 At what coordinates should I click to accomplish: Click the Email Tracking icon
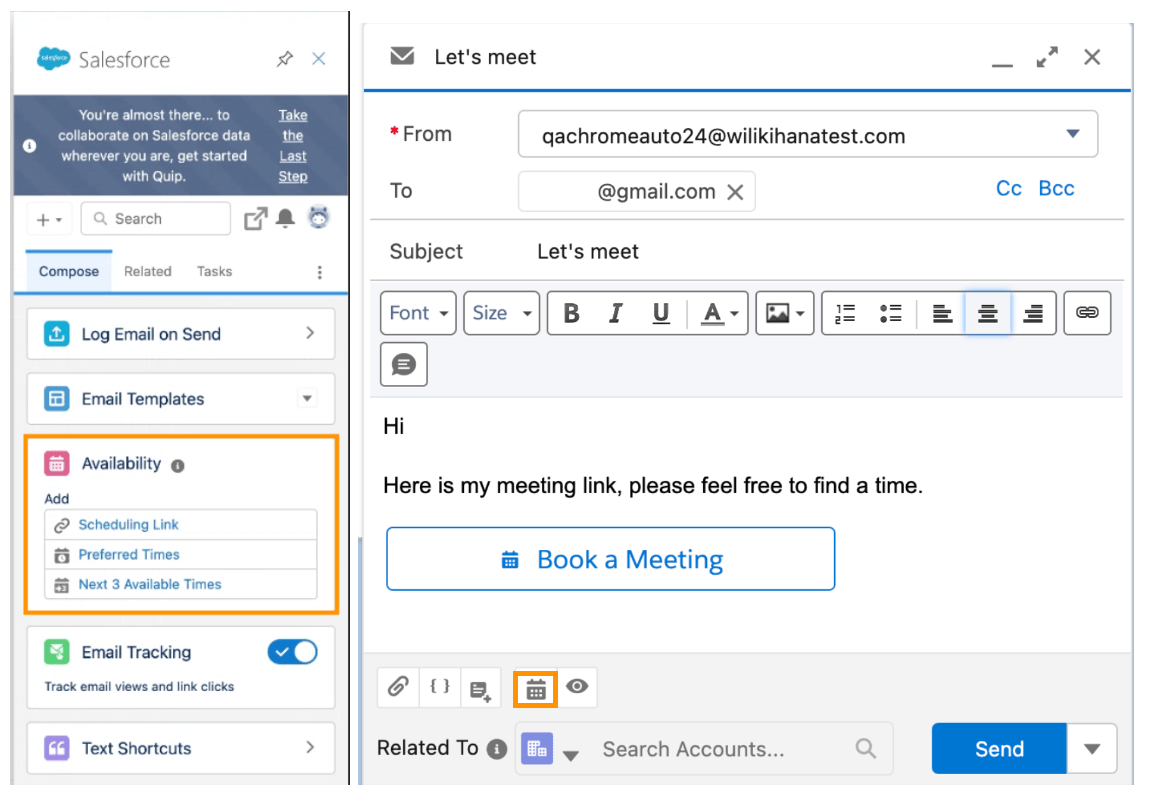click(x=57, y=652)
